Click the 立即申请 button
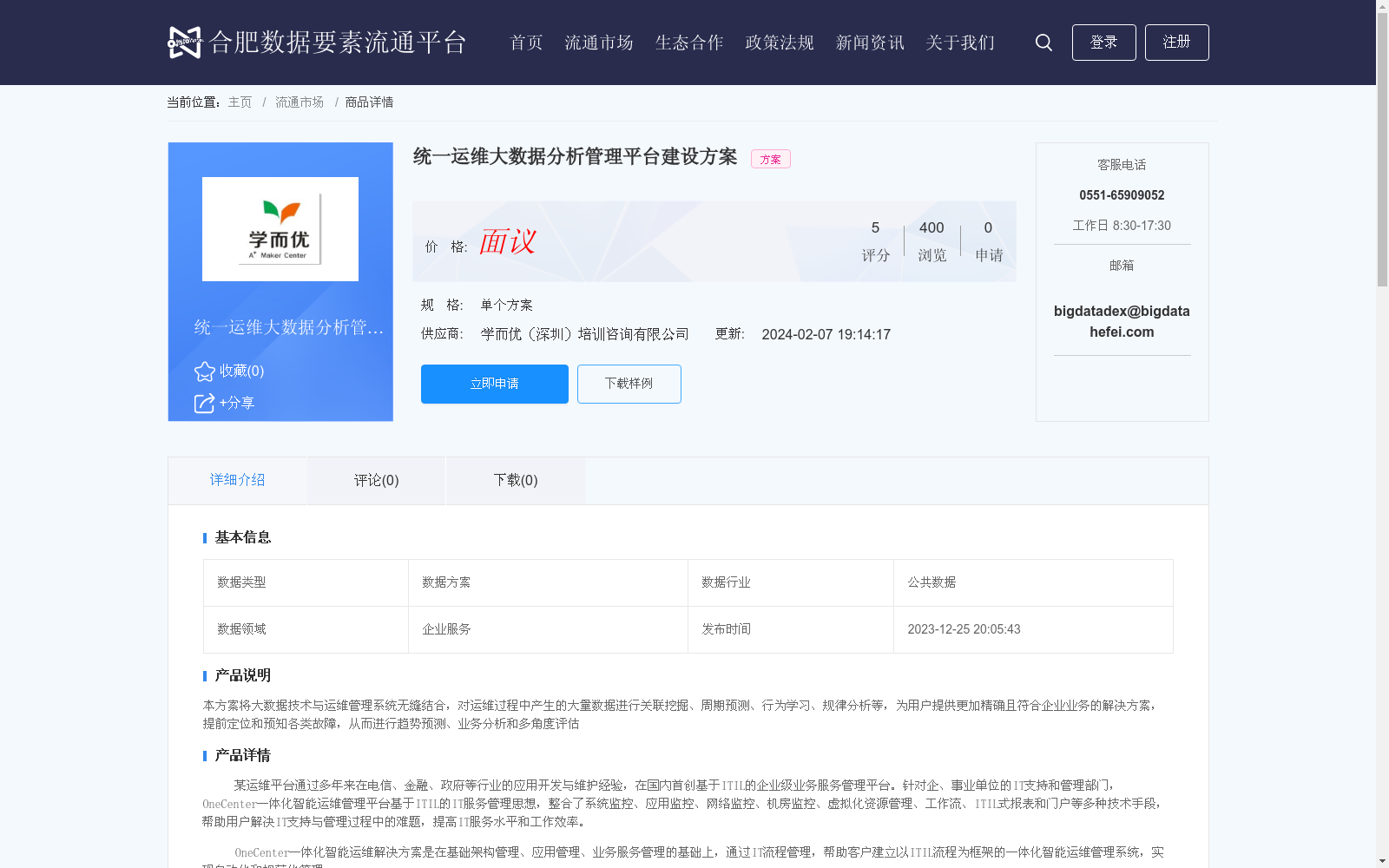Screen dimensions: 1389x868 [x=495, y=384]
